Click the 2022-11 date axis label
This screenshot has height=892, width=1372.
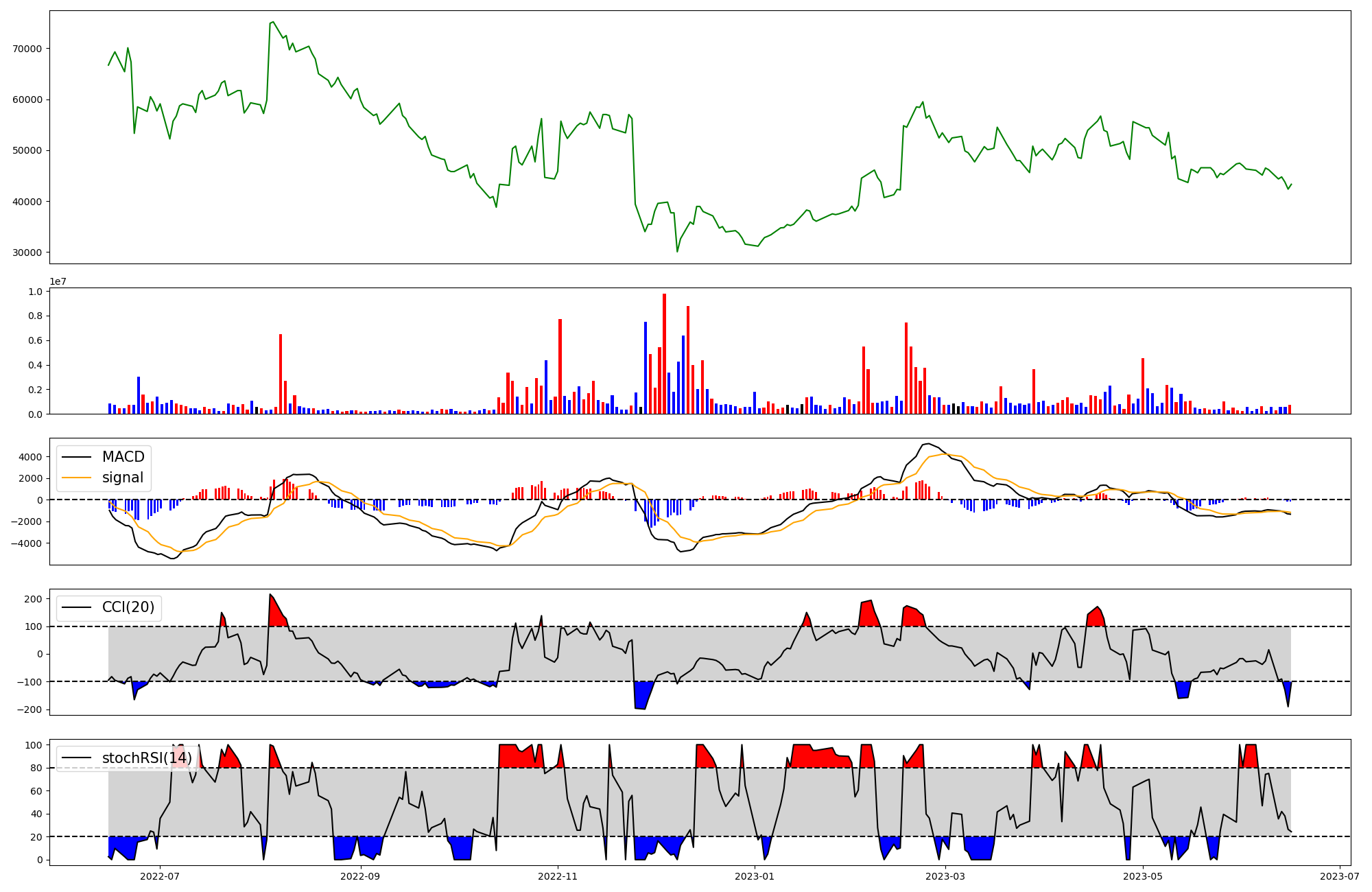click(558, 876)
